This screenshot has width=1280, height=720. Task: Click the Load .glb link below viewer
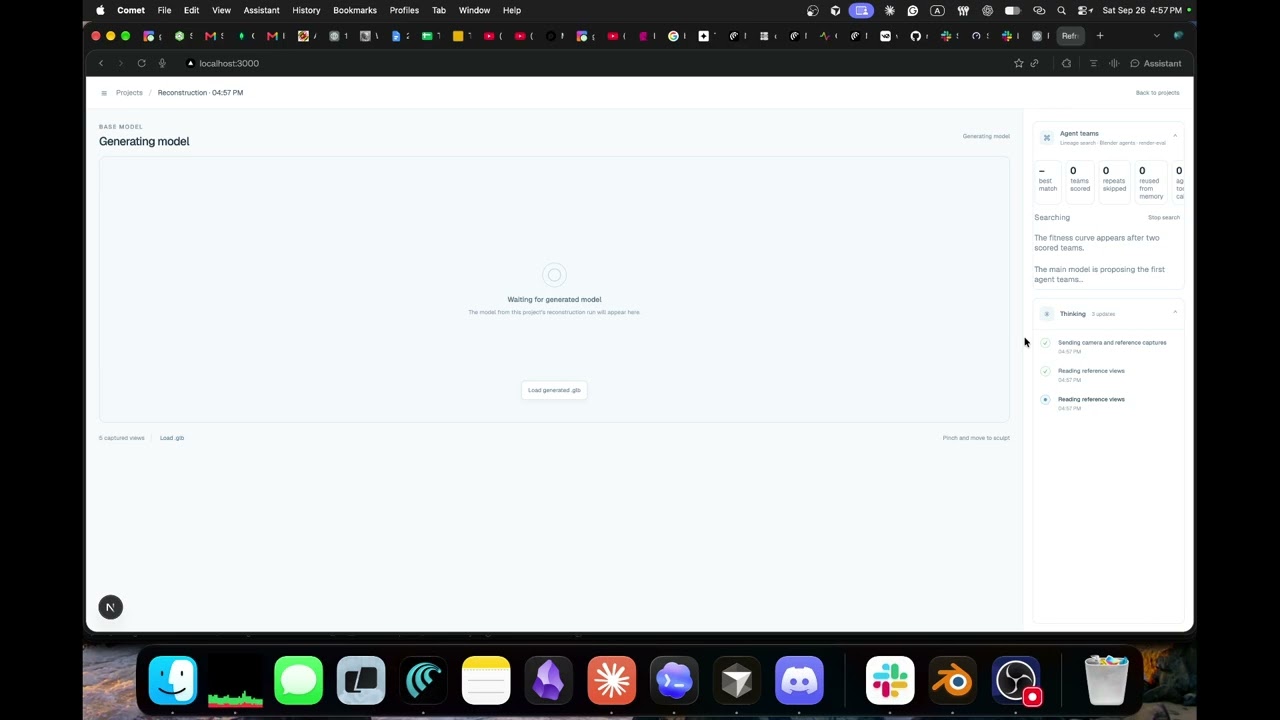[172, 438]
